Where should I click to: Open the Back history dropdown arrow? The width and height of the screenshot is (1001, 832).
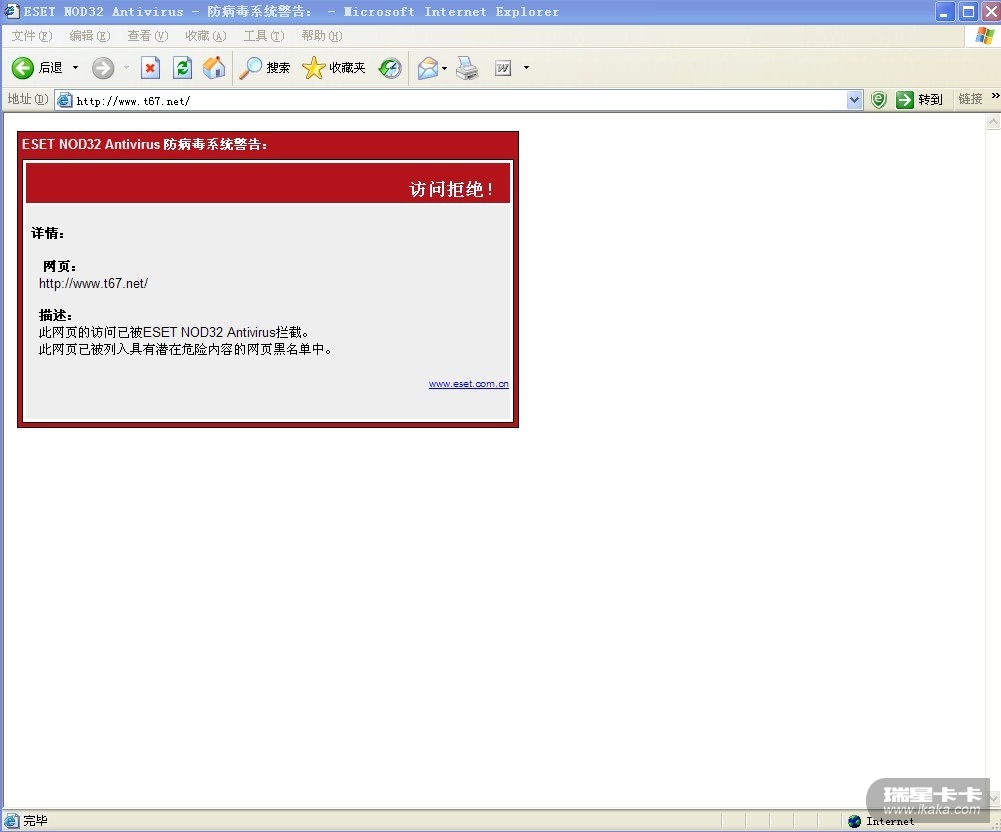[x=75, y=68]
